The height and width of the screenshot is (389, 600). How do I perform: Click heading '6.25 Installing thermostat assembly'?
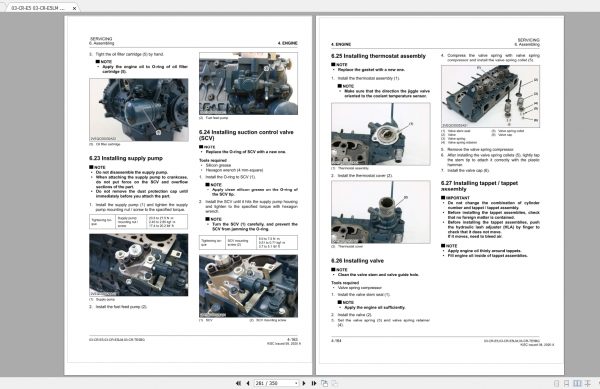(378, 56)
